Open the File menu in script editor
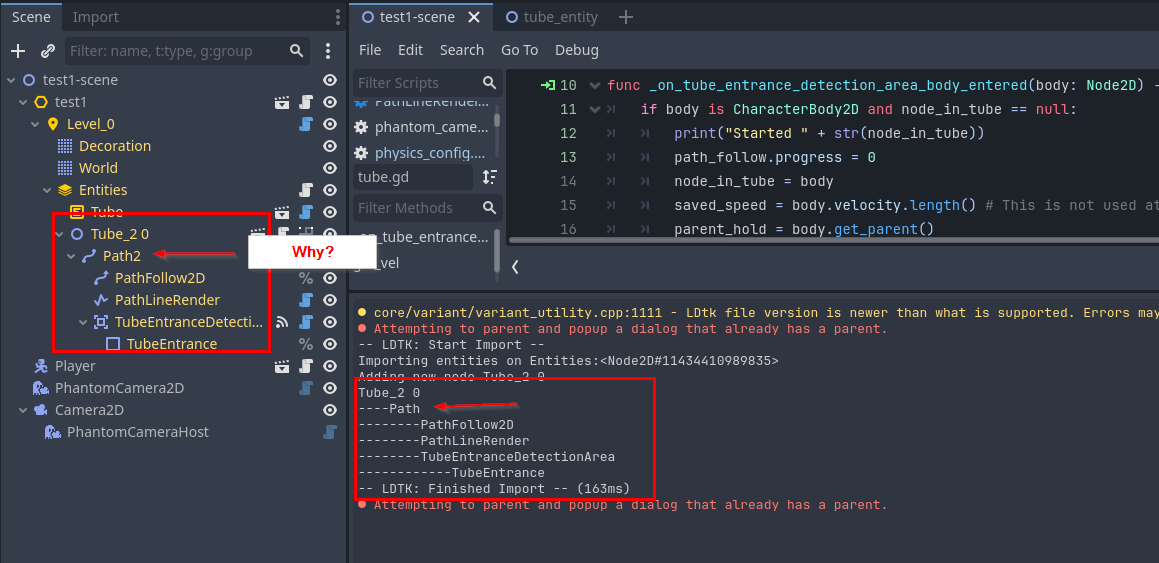Viewport: 1159px width, 563px height. (x=370, y=50)
